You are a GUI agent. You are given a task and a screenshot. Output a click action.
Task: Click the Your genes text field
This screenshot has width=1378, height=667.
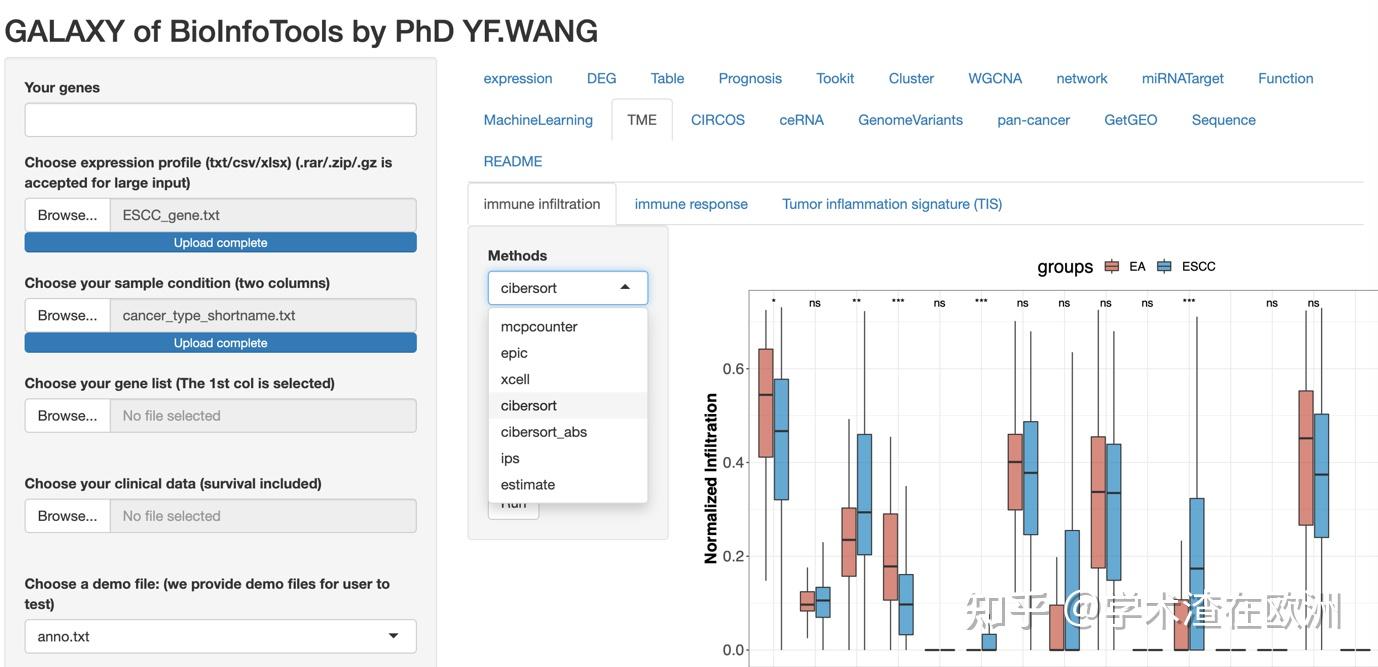pyautogui.click(x=220, y=120)
